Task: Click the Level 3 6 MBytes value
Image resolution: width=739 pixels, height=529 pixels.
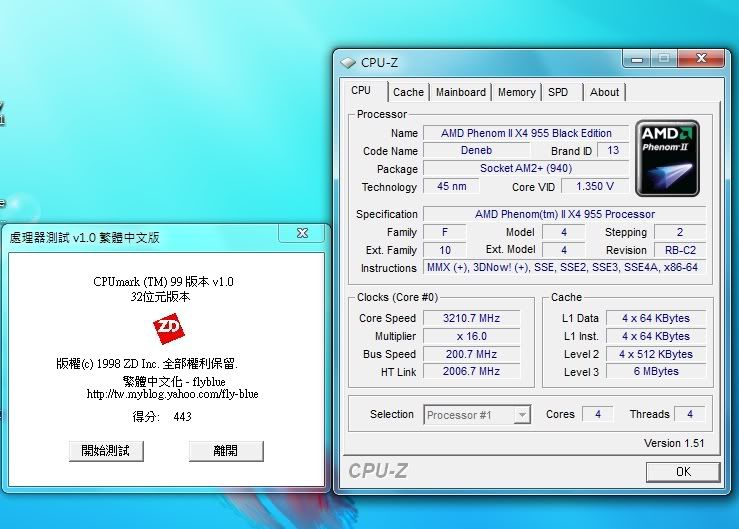Action: [656, 372]
